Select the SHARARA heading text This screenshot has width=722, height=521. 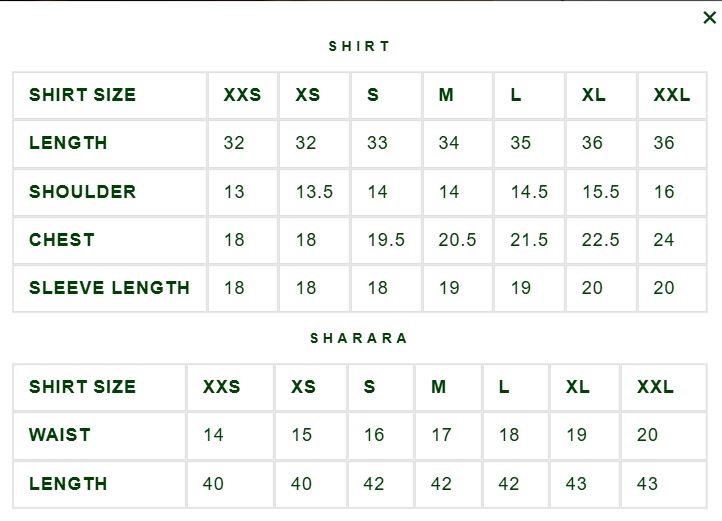pos(359,338)
